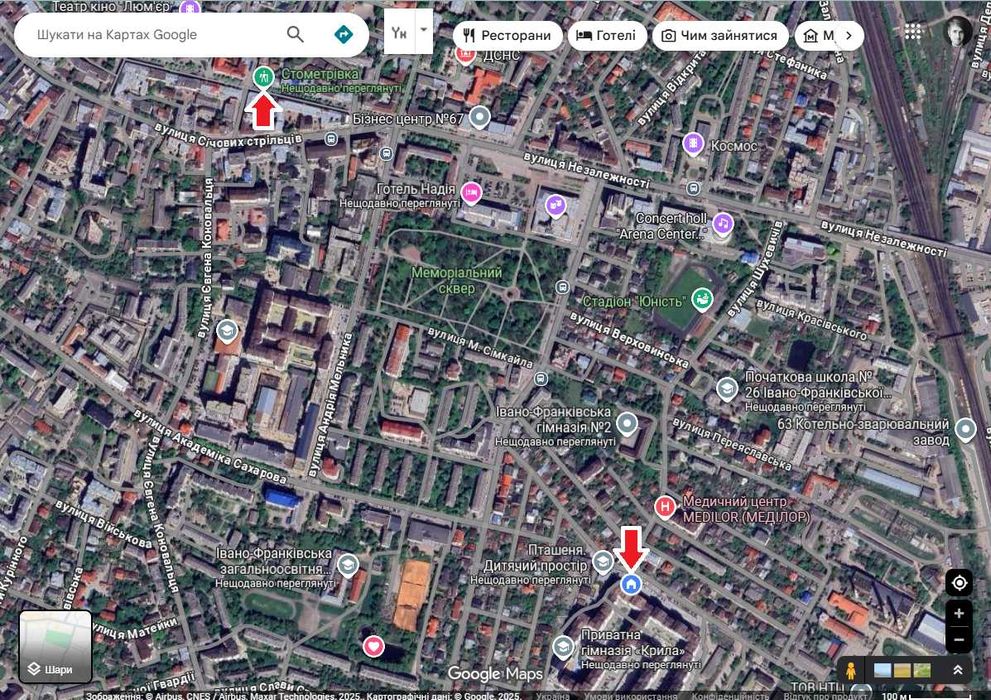Click the Стометрівка place label
This screenshot has width=991, height=700.
(320, 74)
